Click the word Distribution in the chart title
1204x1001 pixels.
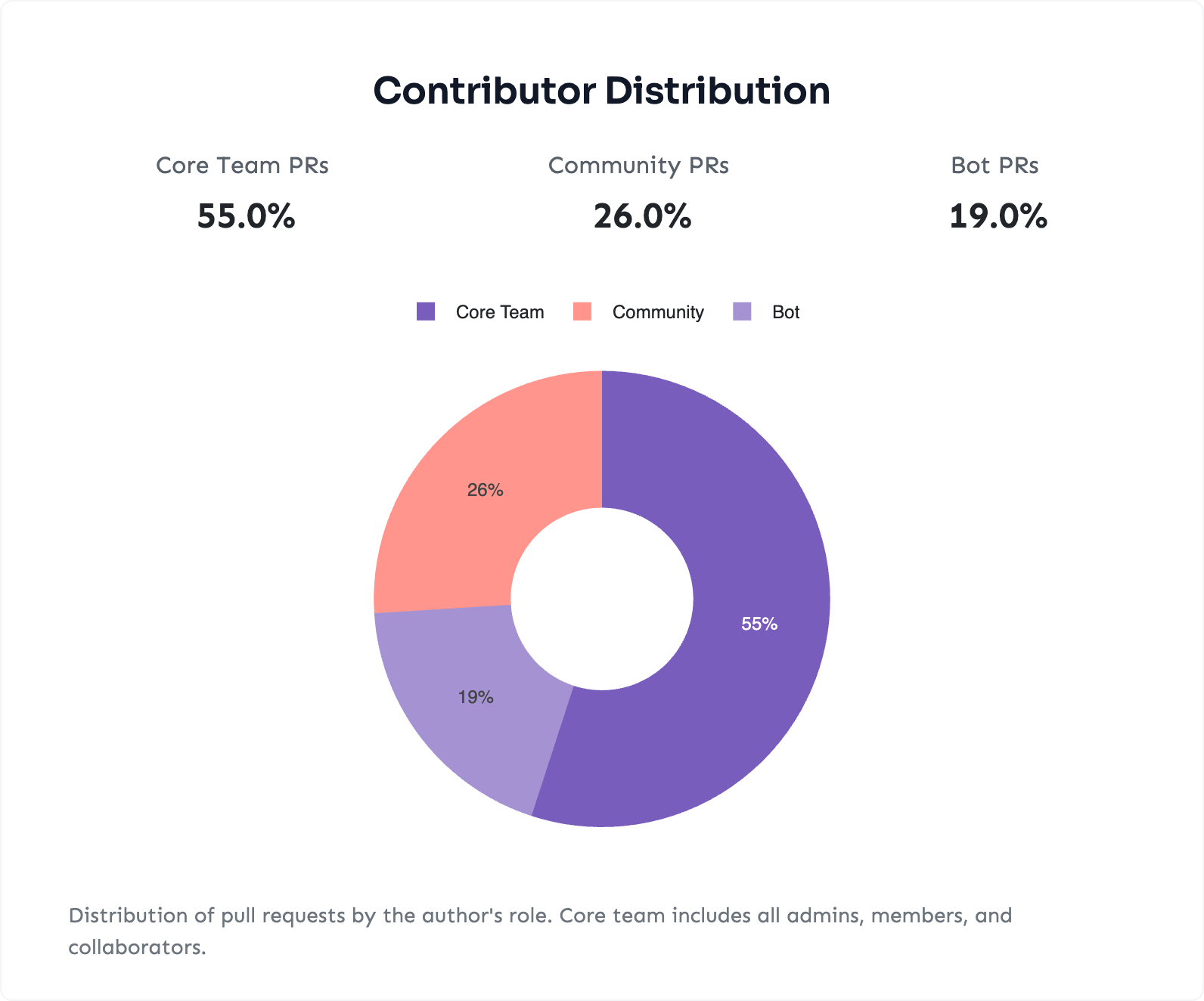coord(717,91)
